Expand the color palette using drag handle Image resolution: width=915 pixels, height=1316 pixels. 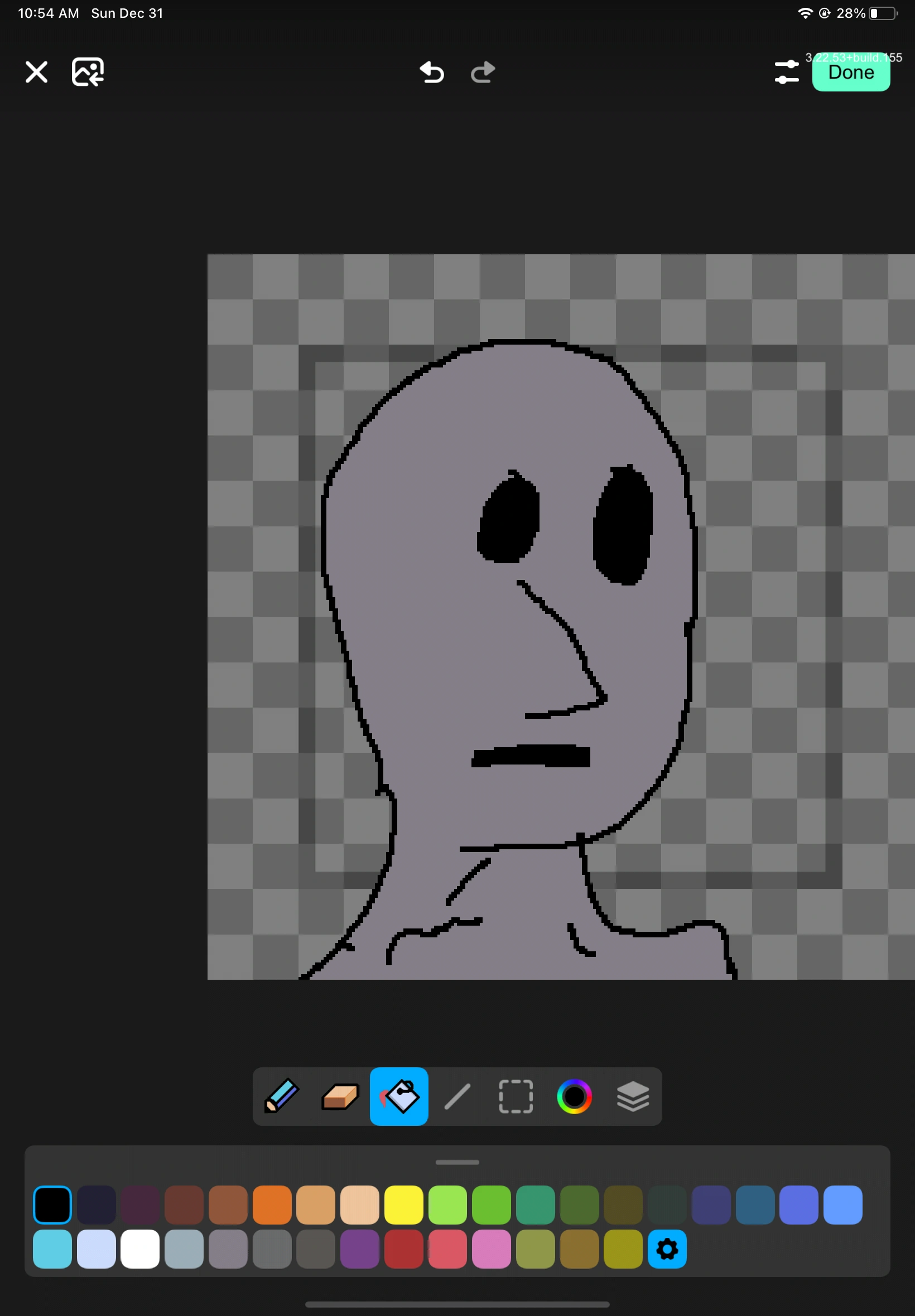457,1162
